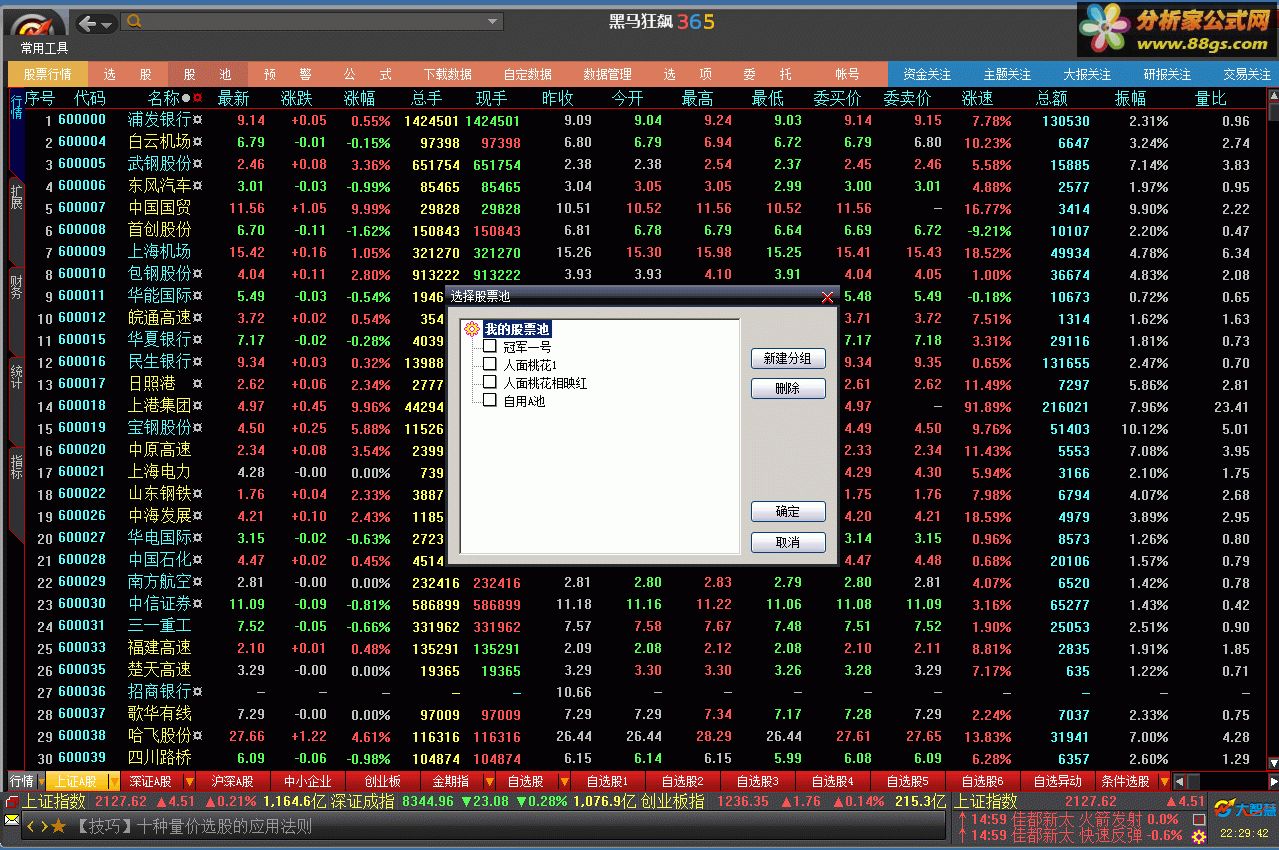Screen dimensions: 1279x850
Task: Click stock name 上海机场
Action: [x=159, y=252]
